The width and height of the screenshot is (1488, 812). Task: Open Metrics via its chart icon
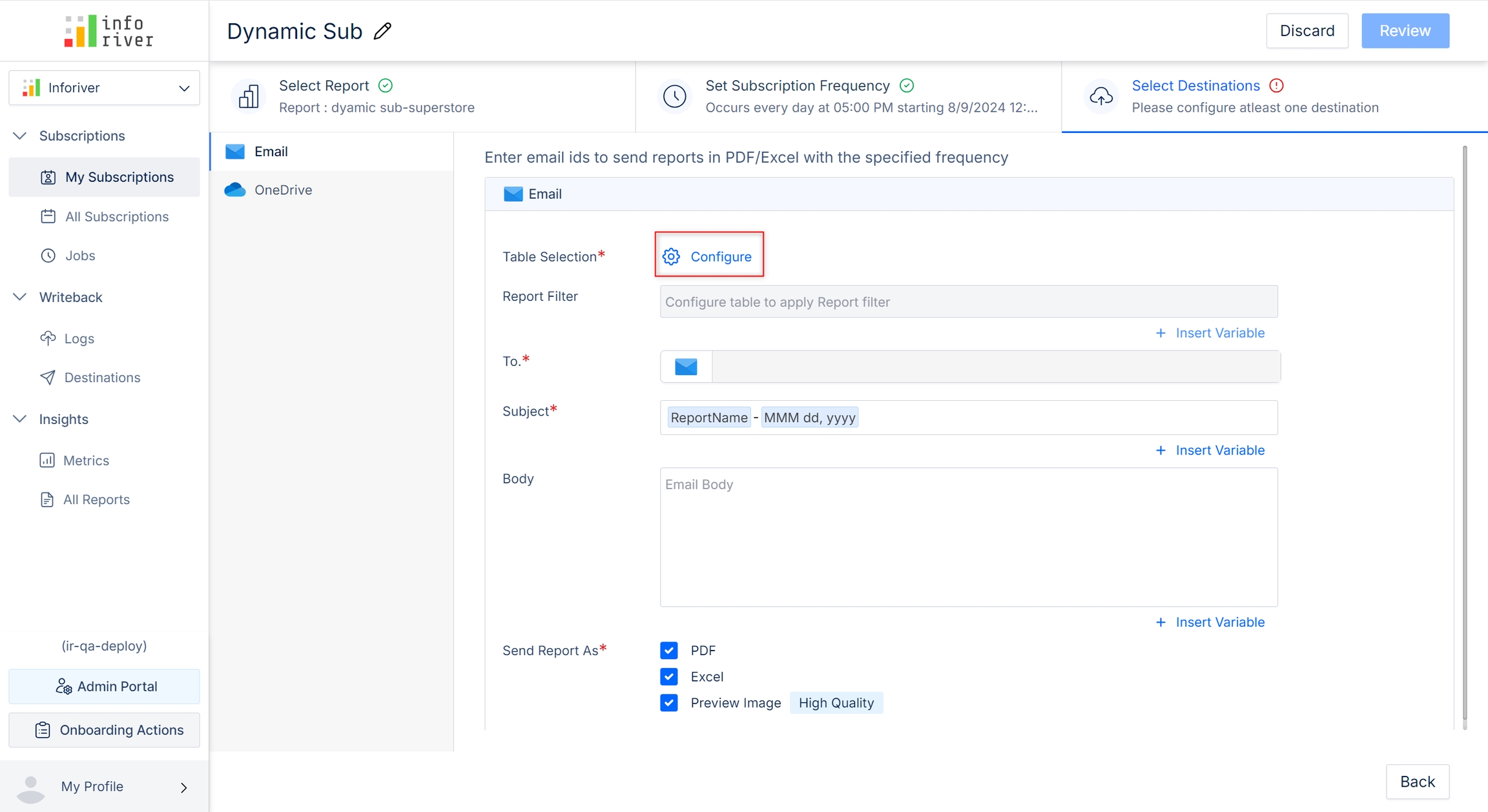[47, 460]
